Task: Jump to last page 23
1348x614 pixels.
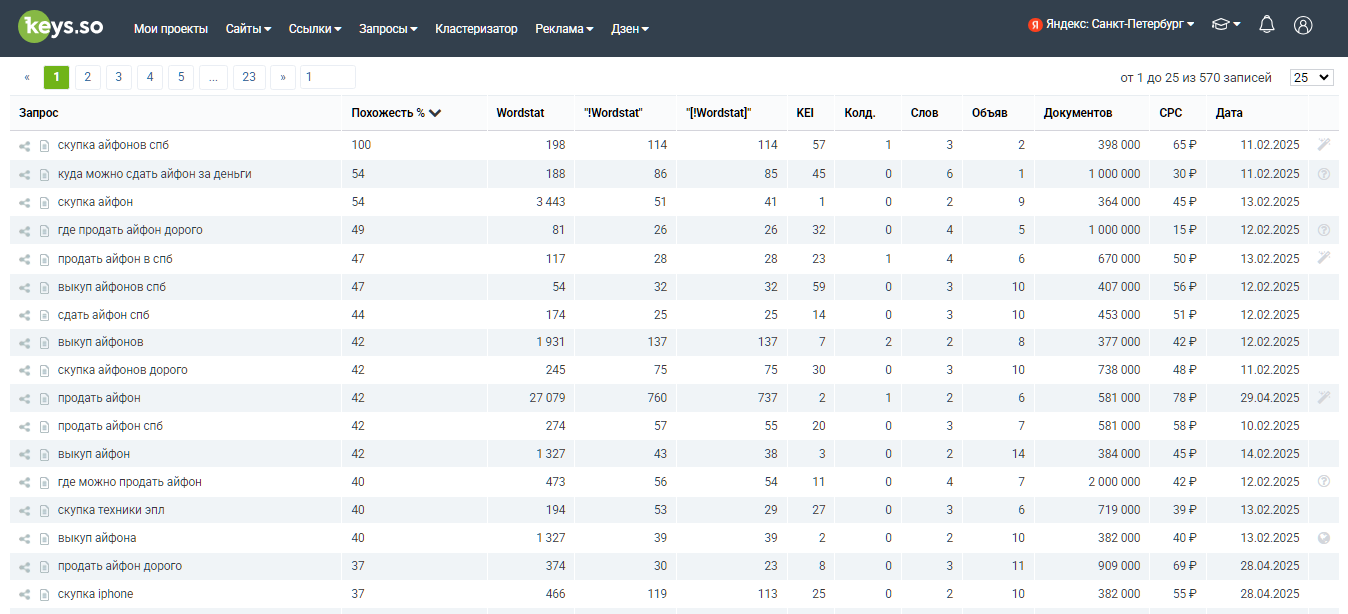Action: pyautogui.click(x=249, y=77)
